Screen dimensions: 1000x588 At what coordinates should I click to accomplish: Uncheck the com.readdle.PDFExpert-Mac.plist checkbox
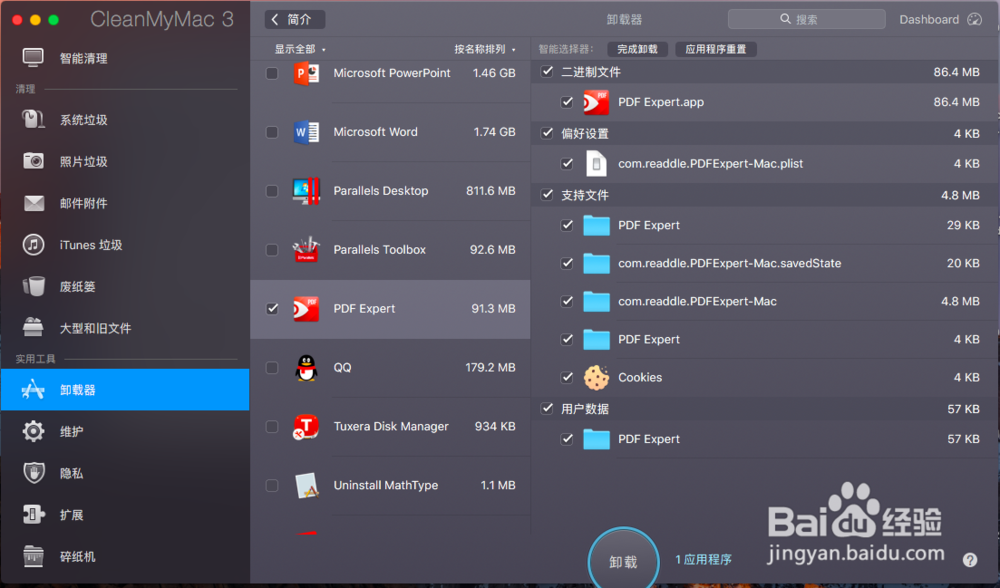(567, 164)
